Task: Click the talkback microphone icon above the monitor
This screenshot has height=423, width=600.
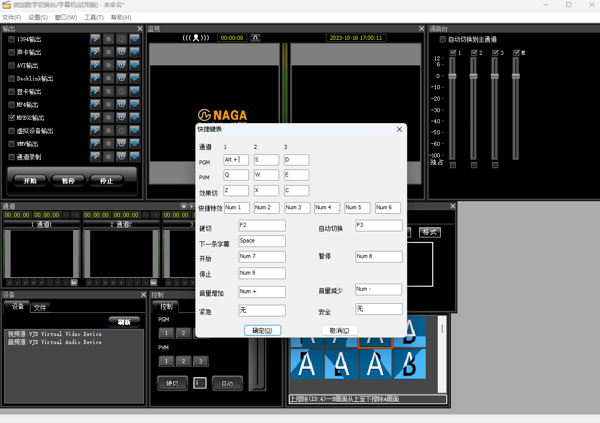Action: pyautogui.click(x=196, y=38)
